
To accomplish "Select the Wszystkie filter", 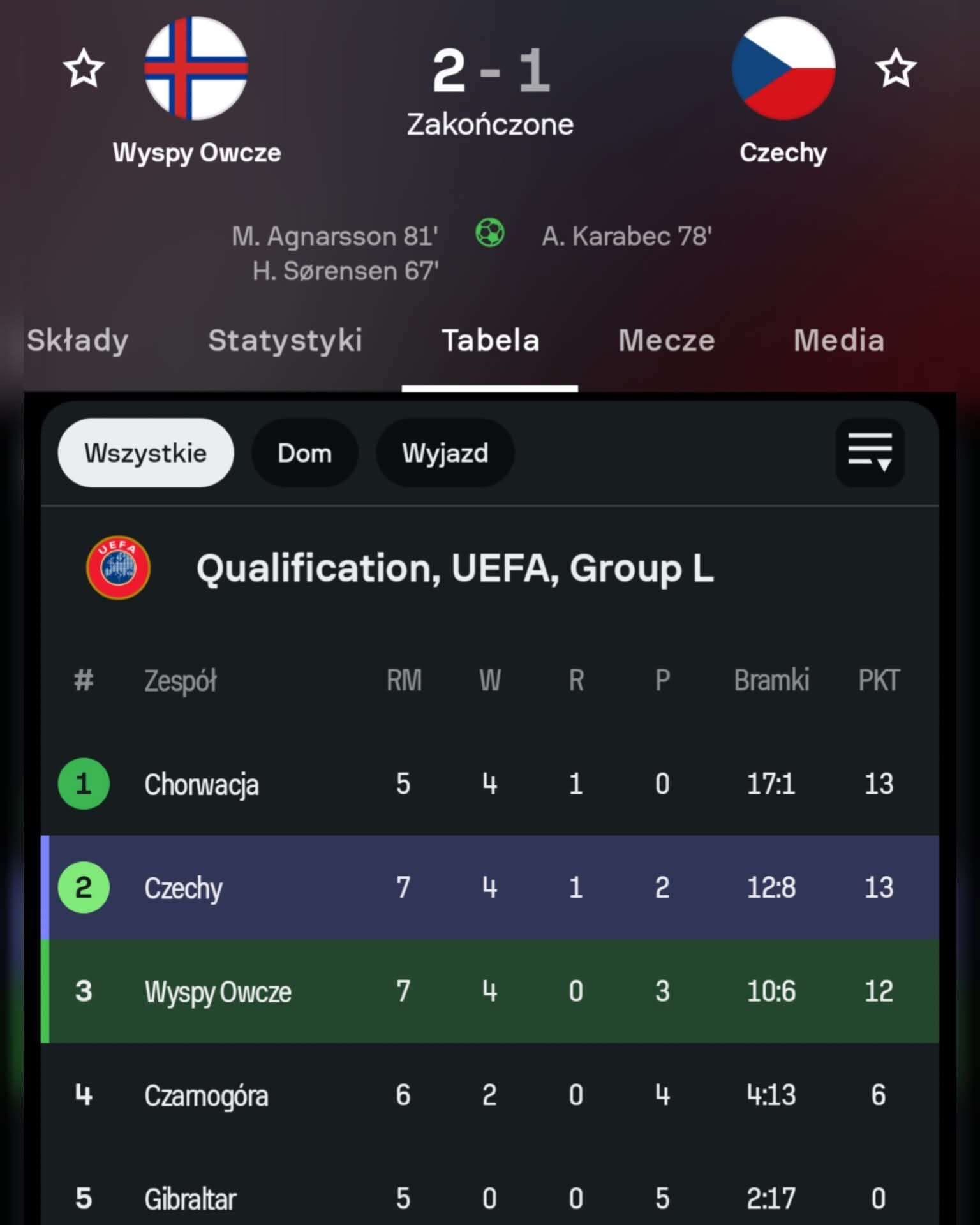I will click(145, 453).
